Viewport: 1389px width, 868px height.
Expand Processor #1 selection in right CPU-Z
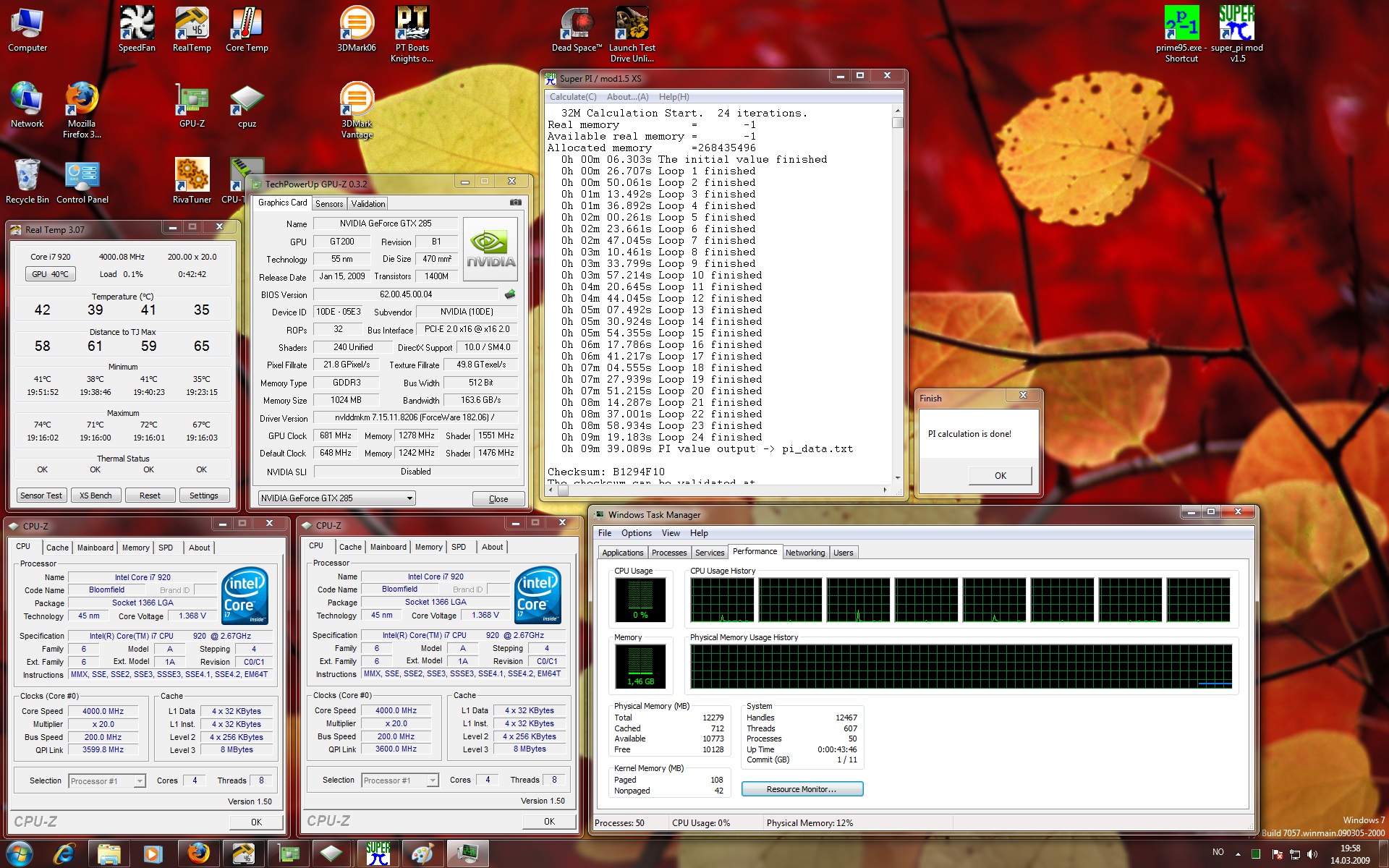(400, 780)
